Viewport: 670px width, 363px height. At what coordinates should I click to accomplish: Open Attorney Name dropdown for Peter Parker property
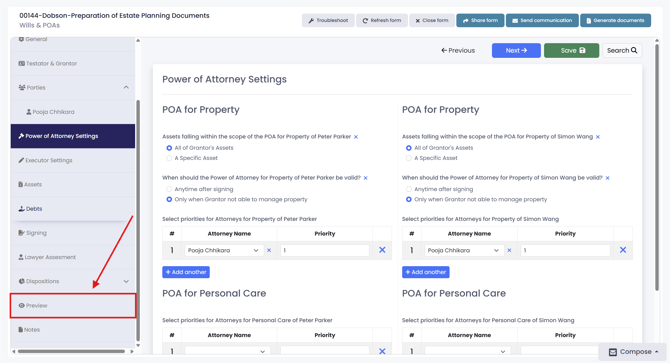pos(223,250)
